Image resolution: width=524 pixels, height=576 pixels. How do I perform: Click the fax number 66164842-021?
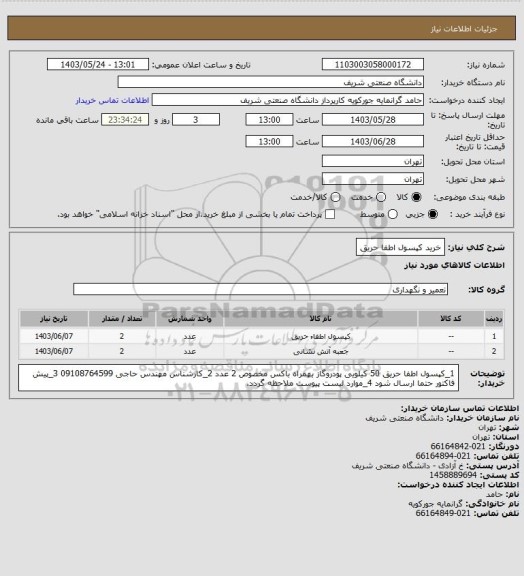(x=457, y=446)
